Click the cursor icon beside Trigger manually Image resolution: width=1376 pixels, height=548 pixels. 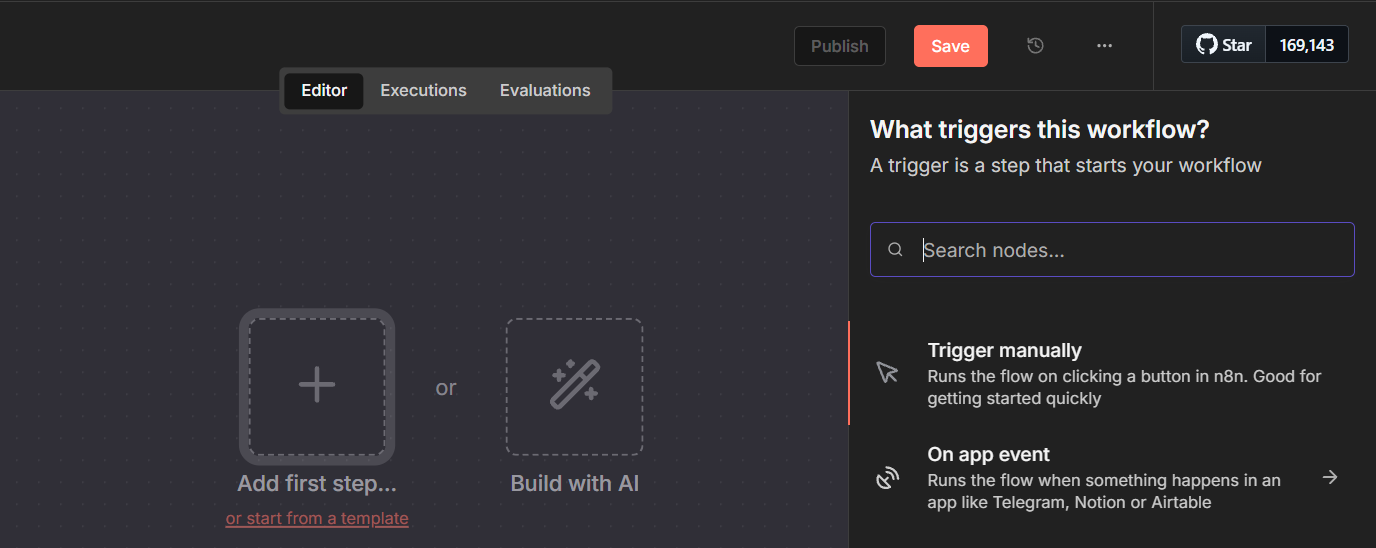click(x=887, y=373)
